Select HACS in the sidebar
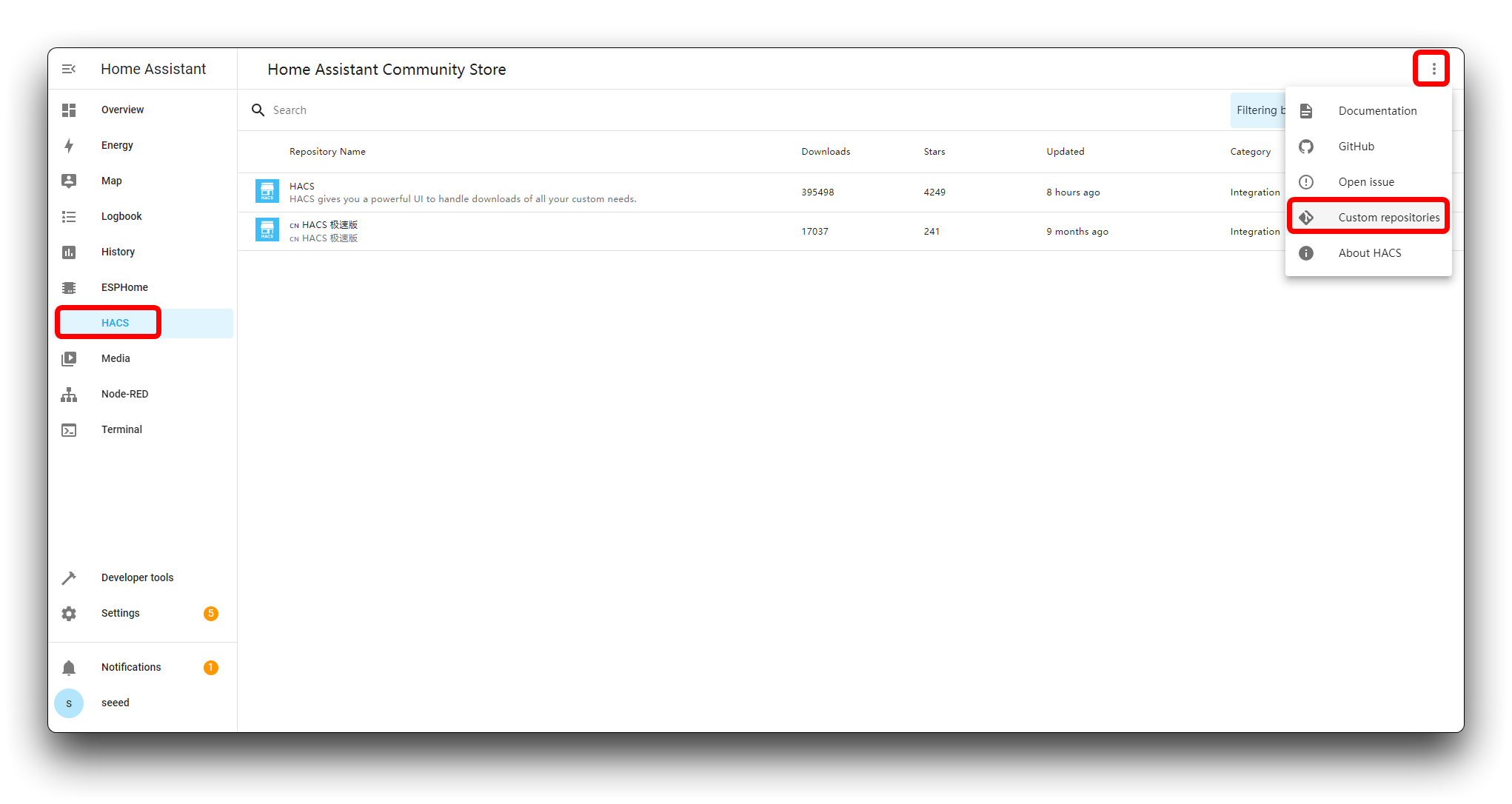The image size is (1512, 804). (x=144, y=323)
